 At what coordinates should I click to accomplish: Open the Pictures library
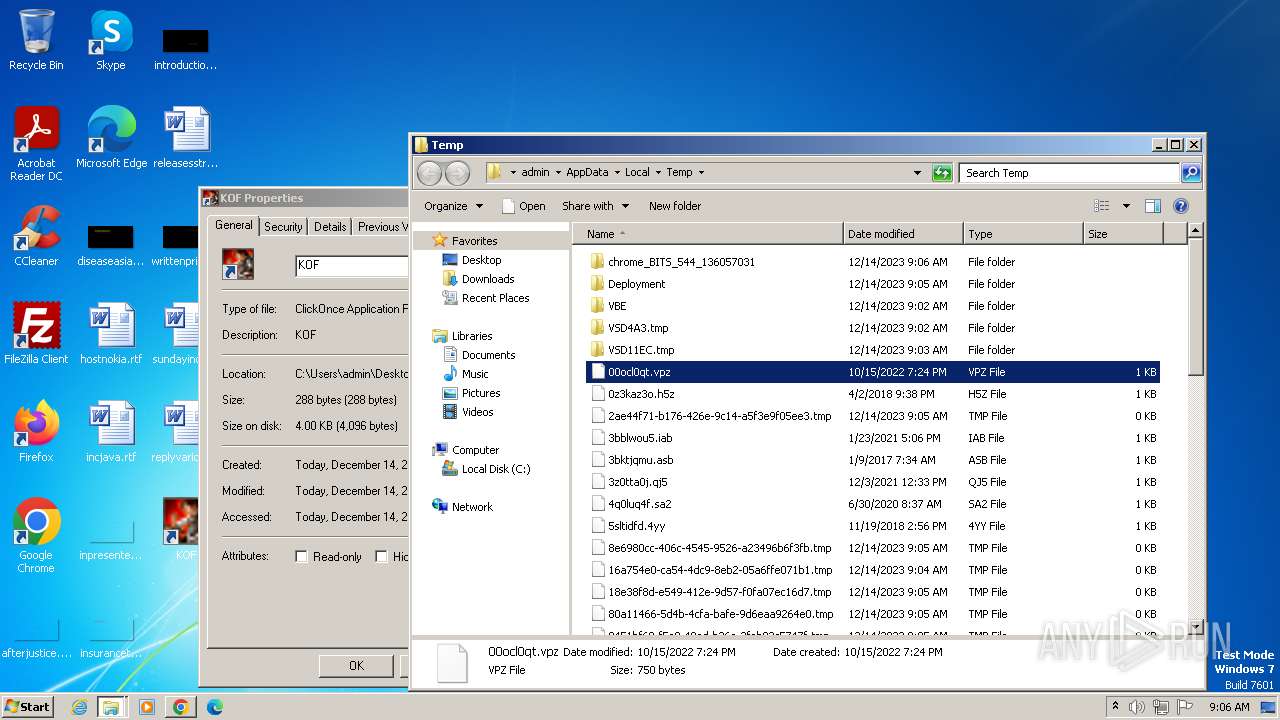(481, 393)
